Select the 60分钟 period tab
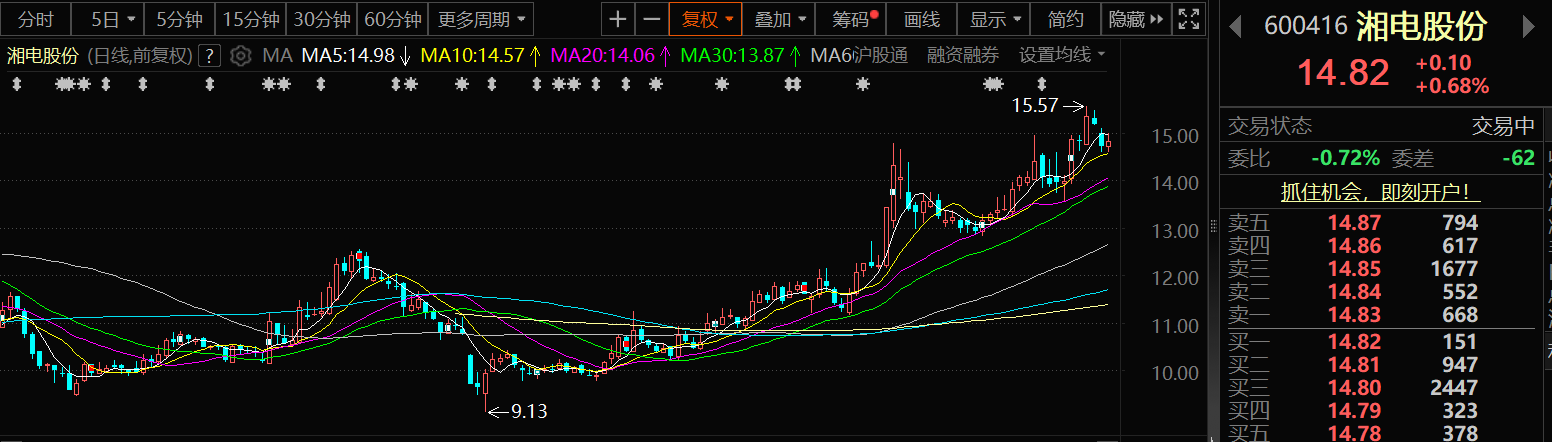 coord(392,19)
